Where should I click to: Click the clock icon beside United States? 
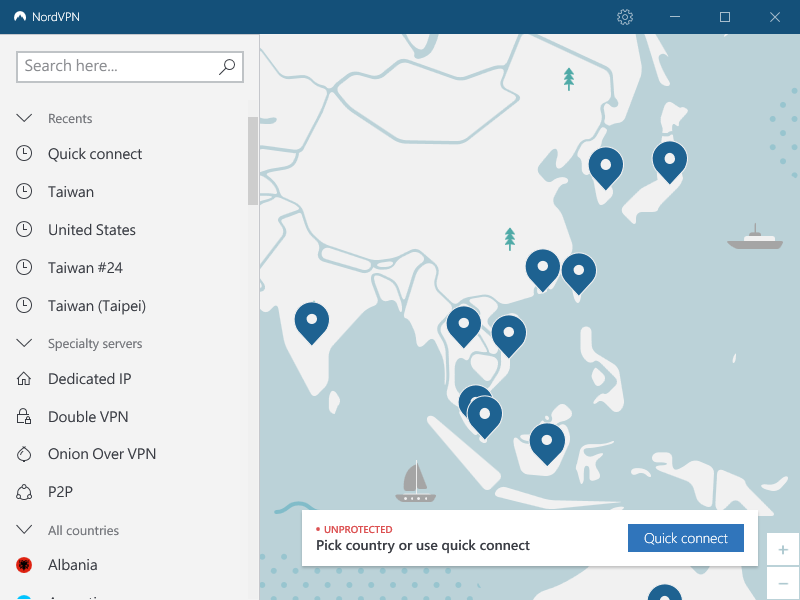pos(24,229)
